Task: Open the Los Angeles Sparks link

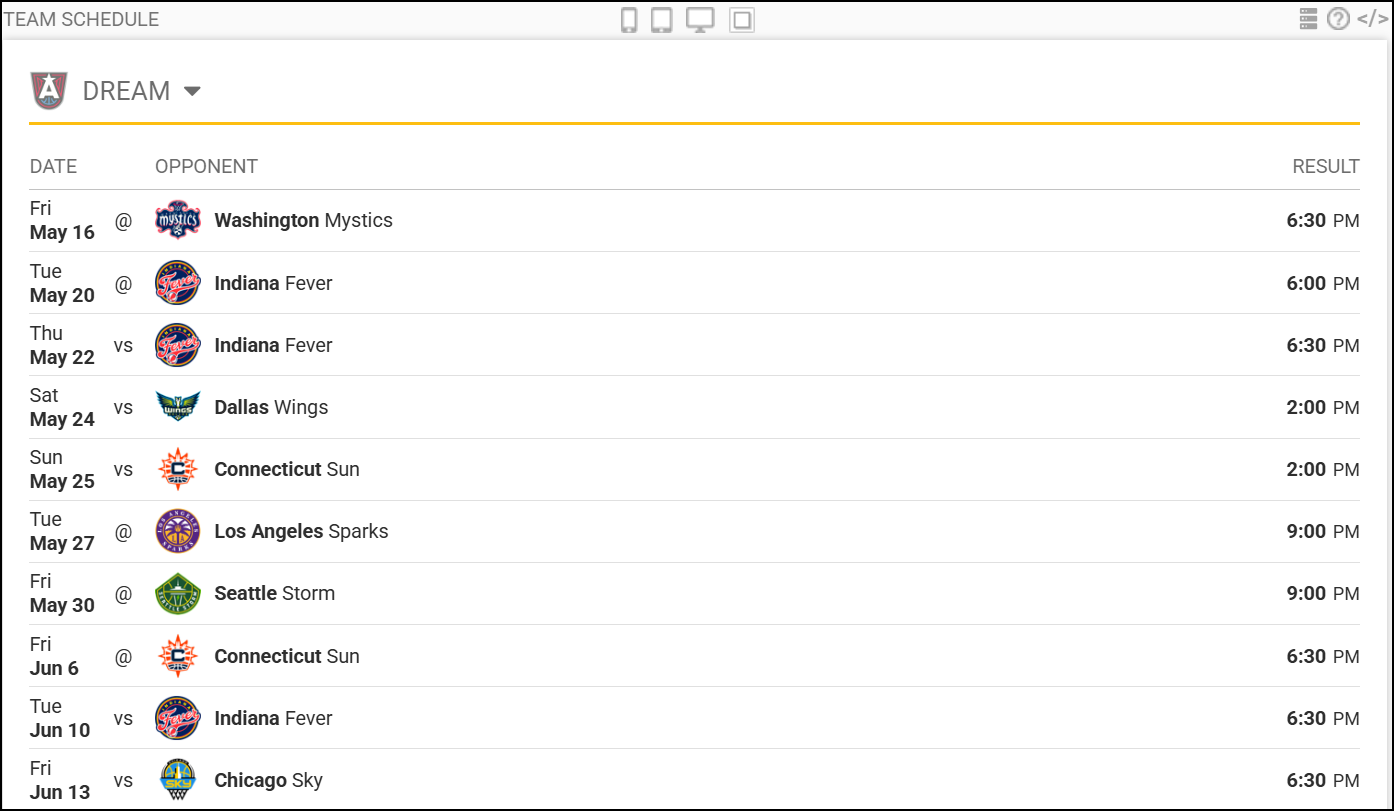Action: 301,531
